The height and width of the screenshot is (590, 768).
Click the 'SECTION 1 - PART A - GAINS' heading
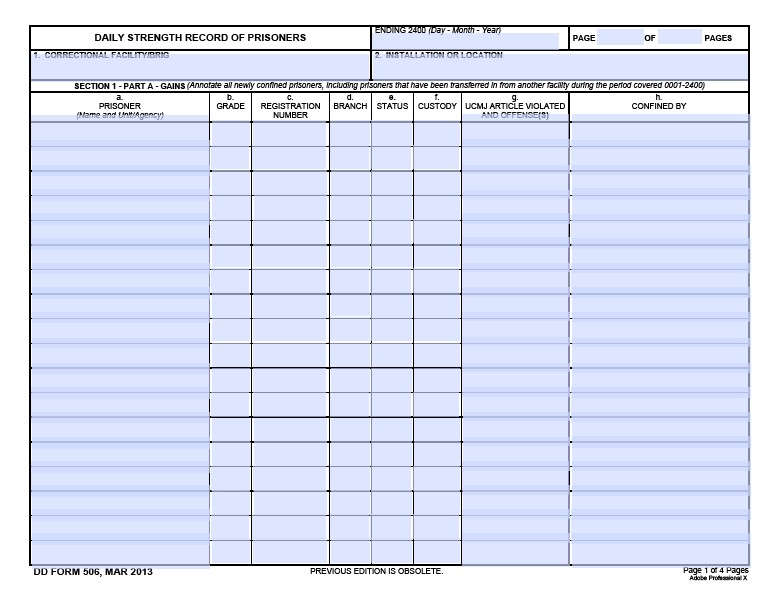(129, 86)
